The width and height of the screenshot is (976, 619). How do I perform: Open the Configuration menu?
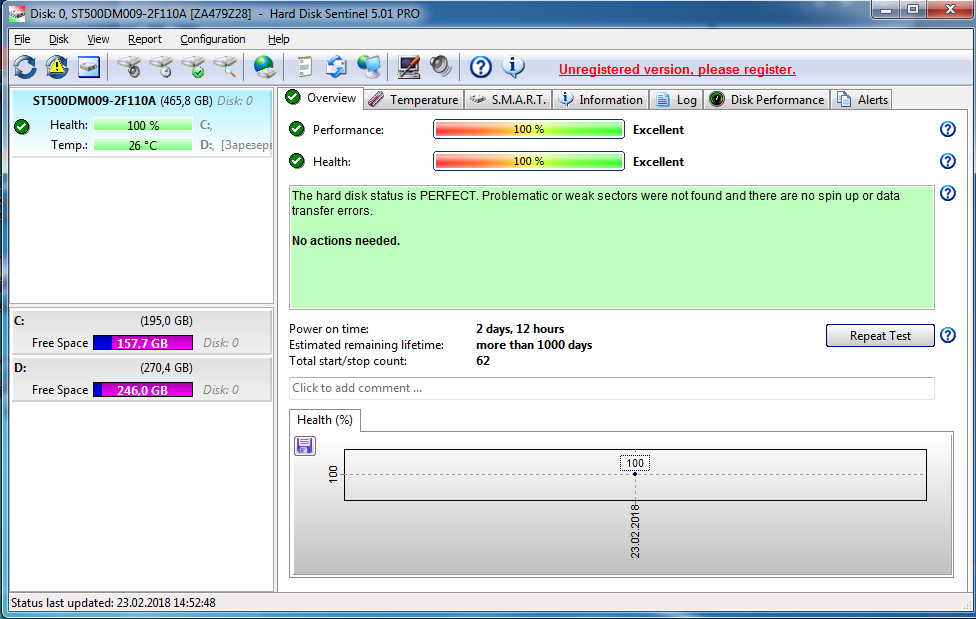point(212,39)
